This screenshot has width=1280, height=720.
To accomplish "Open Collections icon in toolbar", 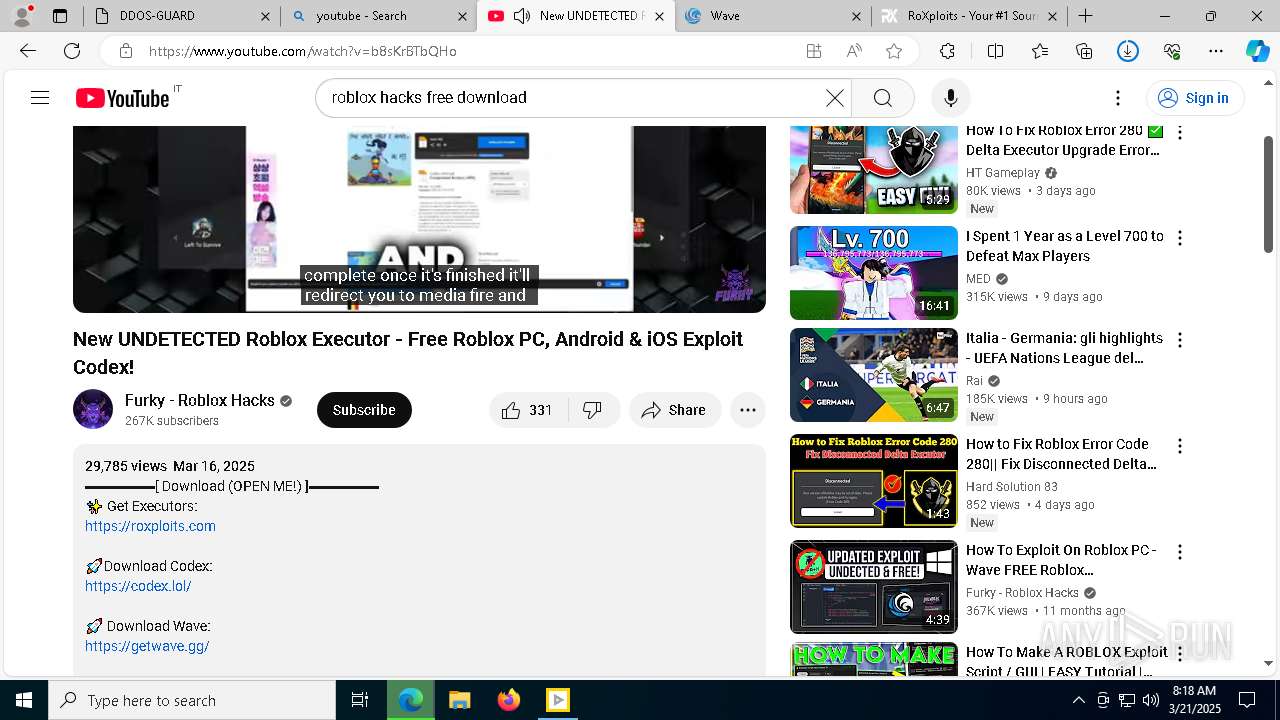I will pyautogui.click(x=1084, y=51).
